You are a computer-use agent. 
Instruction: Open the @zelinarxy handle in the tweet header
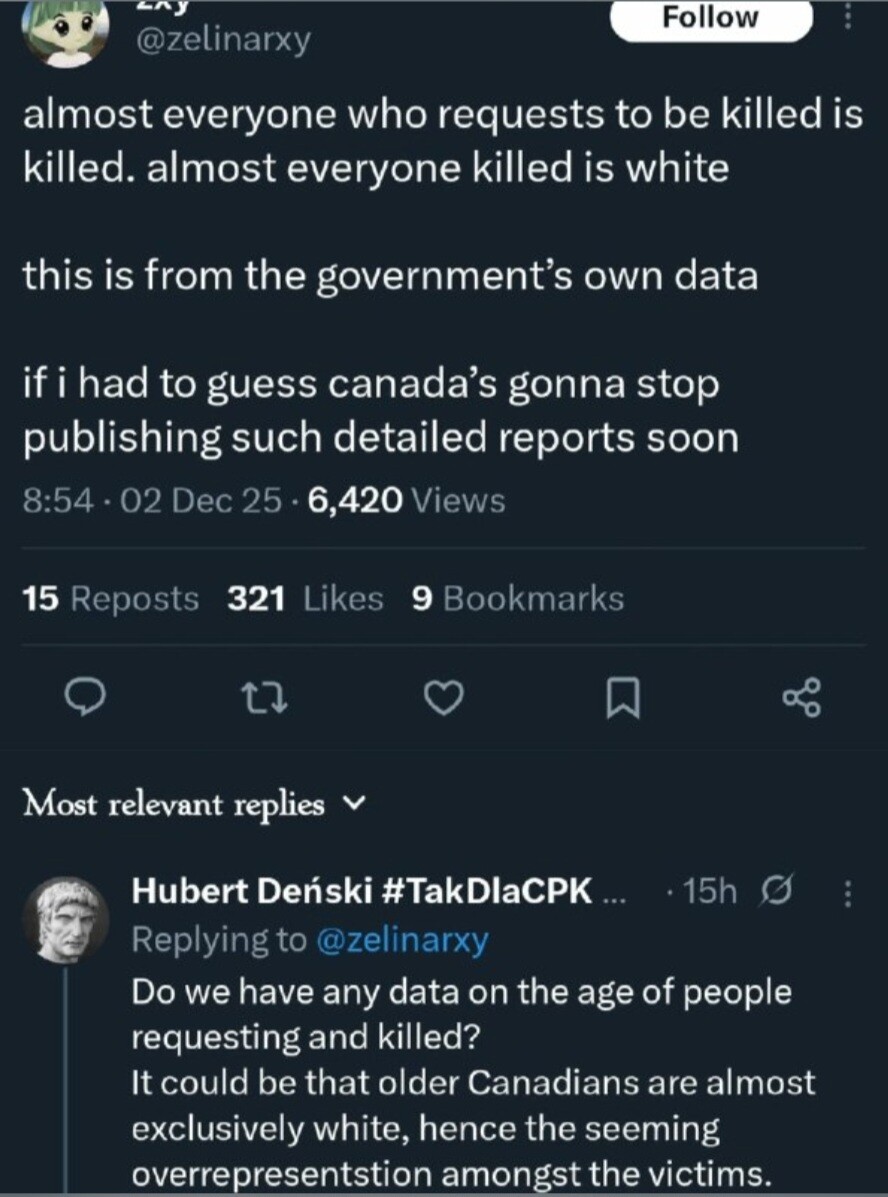pos(222,39)
